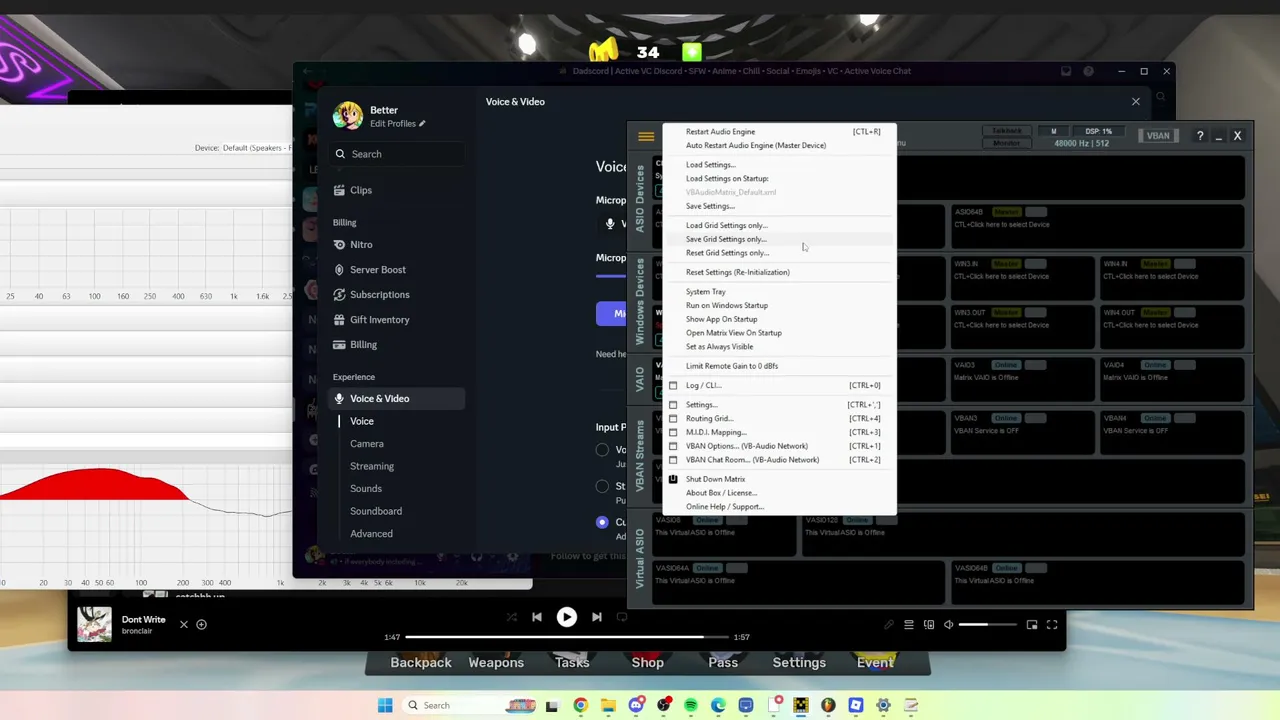The height and width of the screenshot is (720, 1280).
Task: Open Settings... from Matrix menu
Action: (x=702, y=406)
